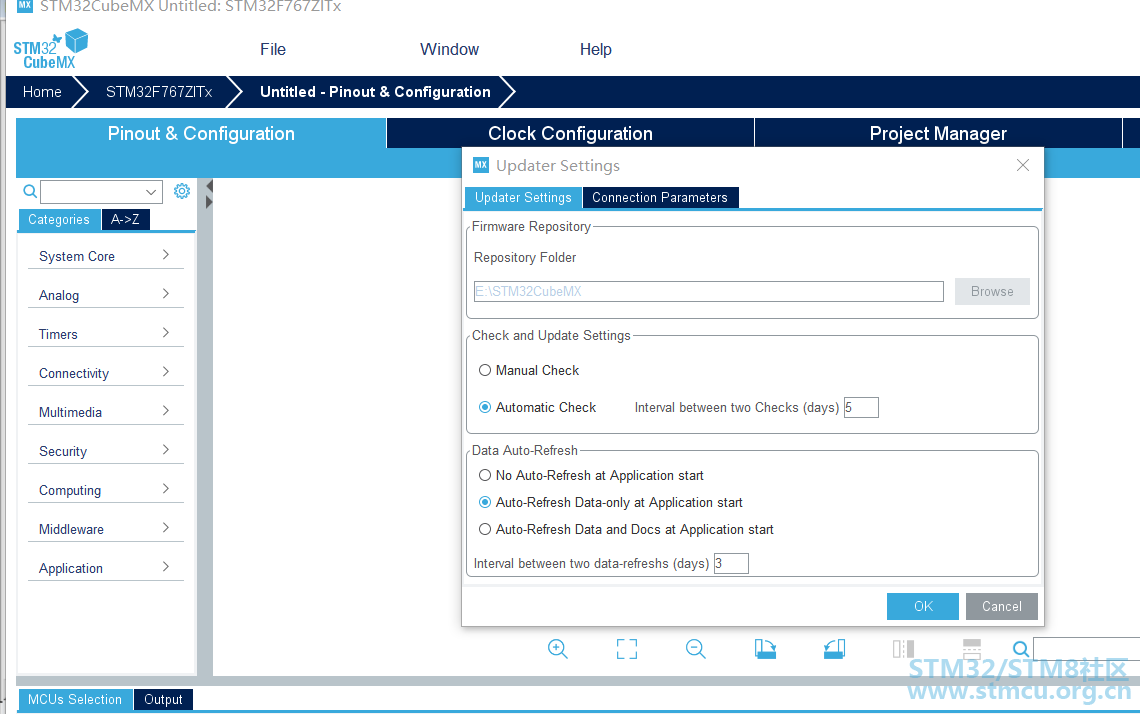Click the vertical split view icon

903,649
